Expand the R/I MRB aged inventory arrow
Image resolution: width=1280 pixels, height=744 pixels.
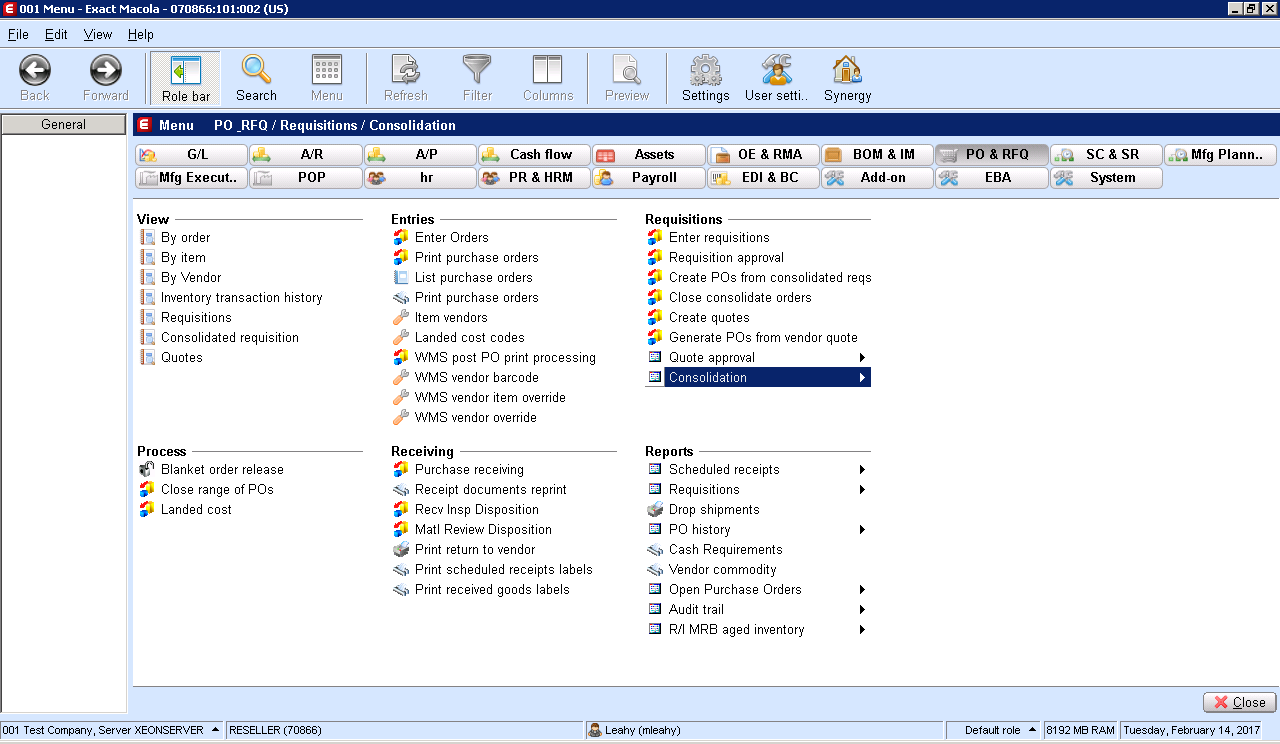coord(862,629)
